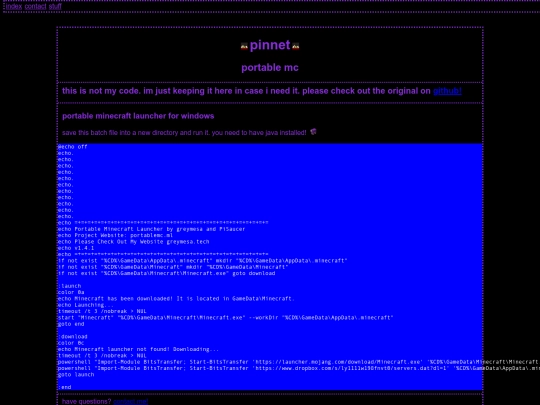Click 'portable minecraft launcher for windows' heading

(138, 116)
